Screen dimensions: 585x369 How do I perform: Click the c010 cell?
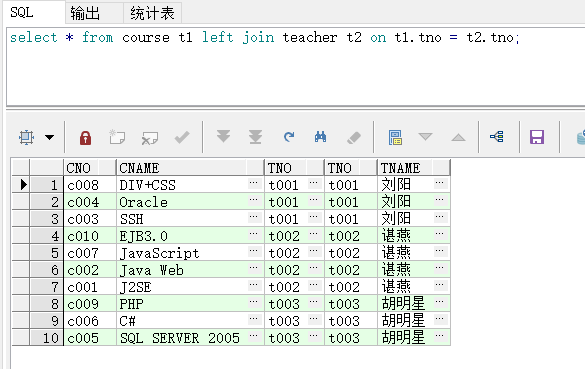pos(90,236)
